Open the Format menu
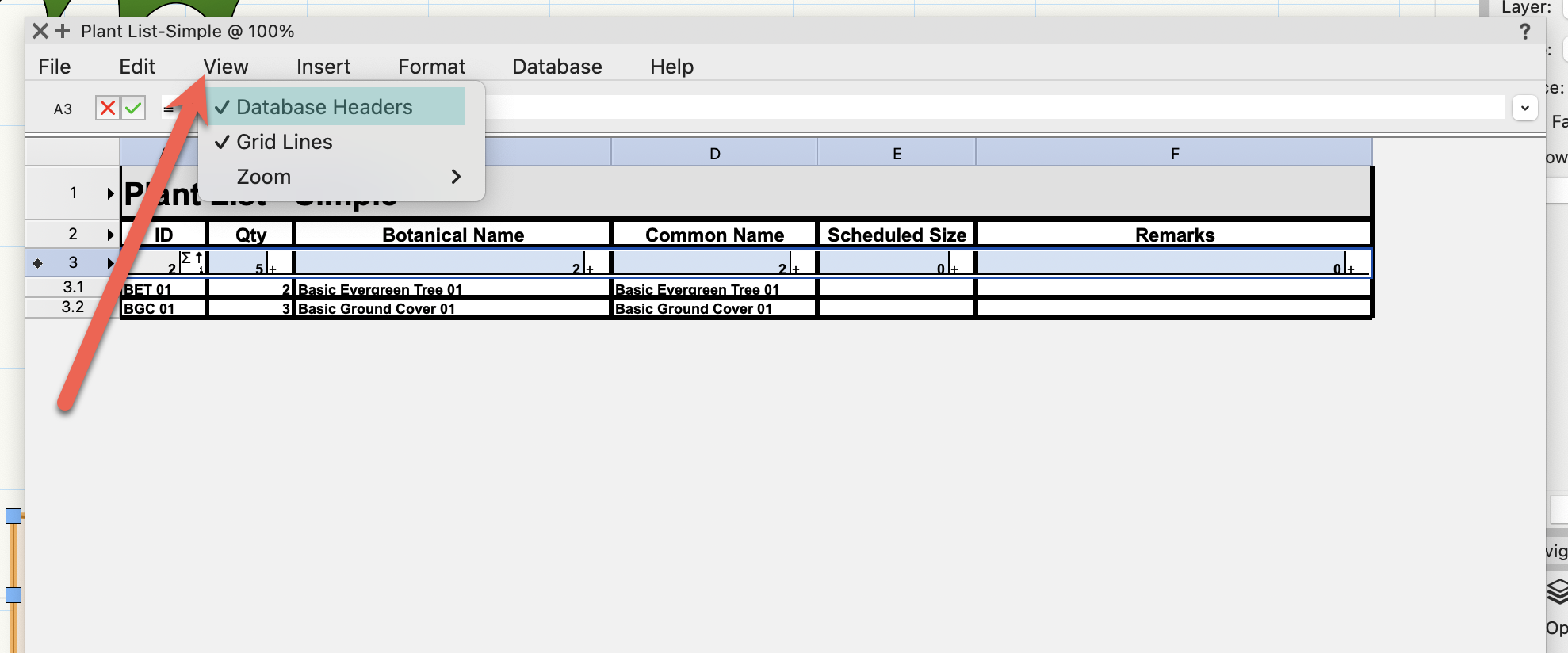Screen dimensions: 1568x653 431,67
